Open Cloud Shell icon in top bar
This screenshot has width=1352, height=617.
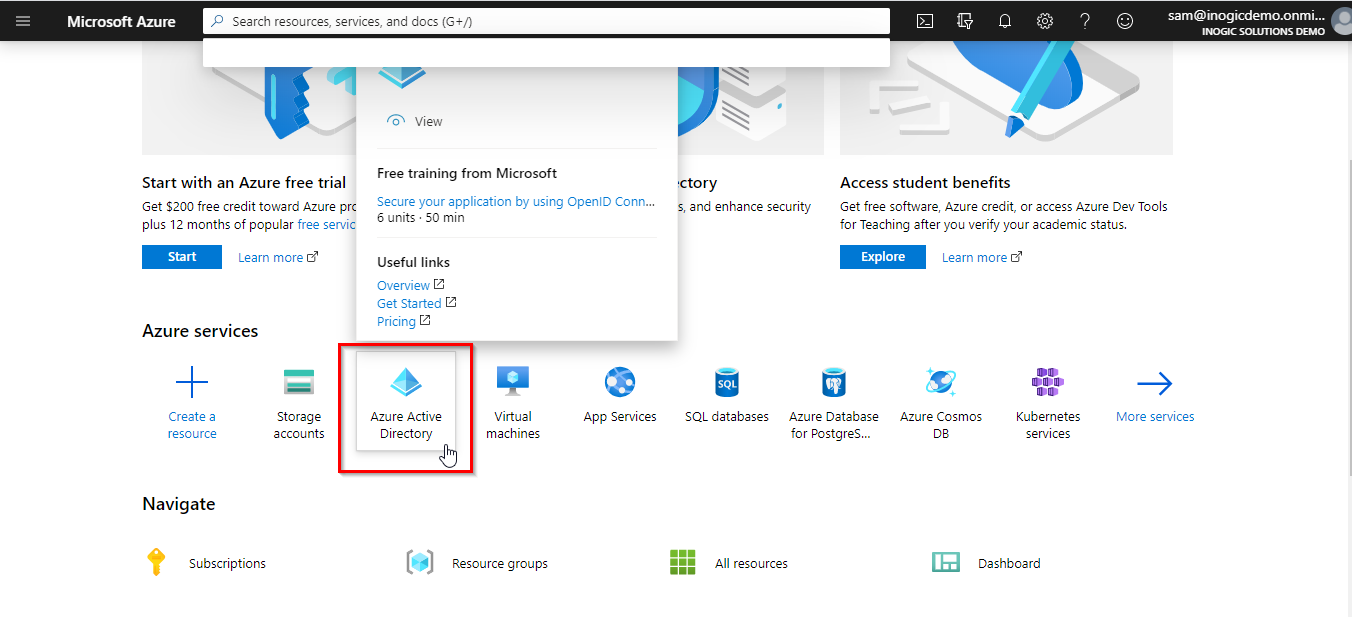pos(925,21)
